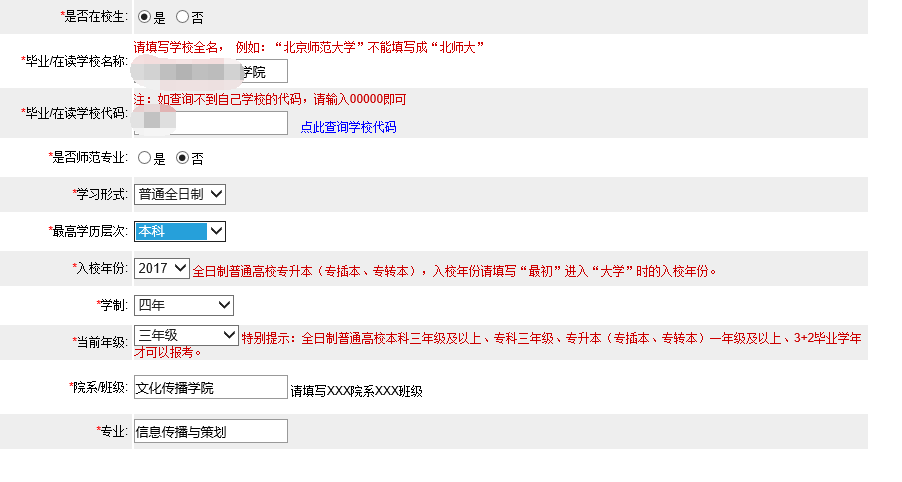Click the 特别提示 red hint beside 当前年级
This screenshot has height=482, width=902.
(498, 345)
